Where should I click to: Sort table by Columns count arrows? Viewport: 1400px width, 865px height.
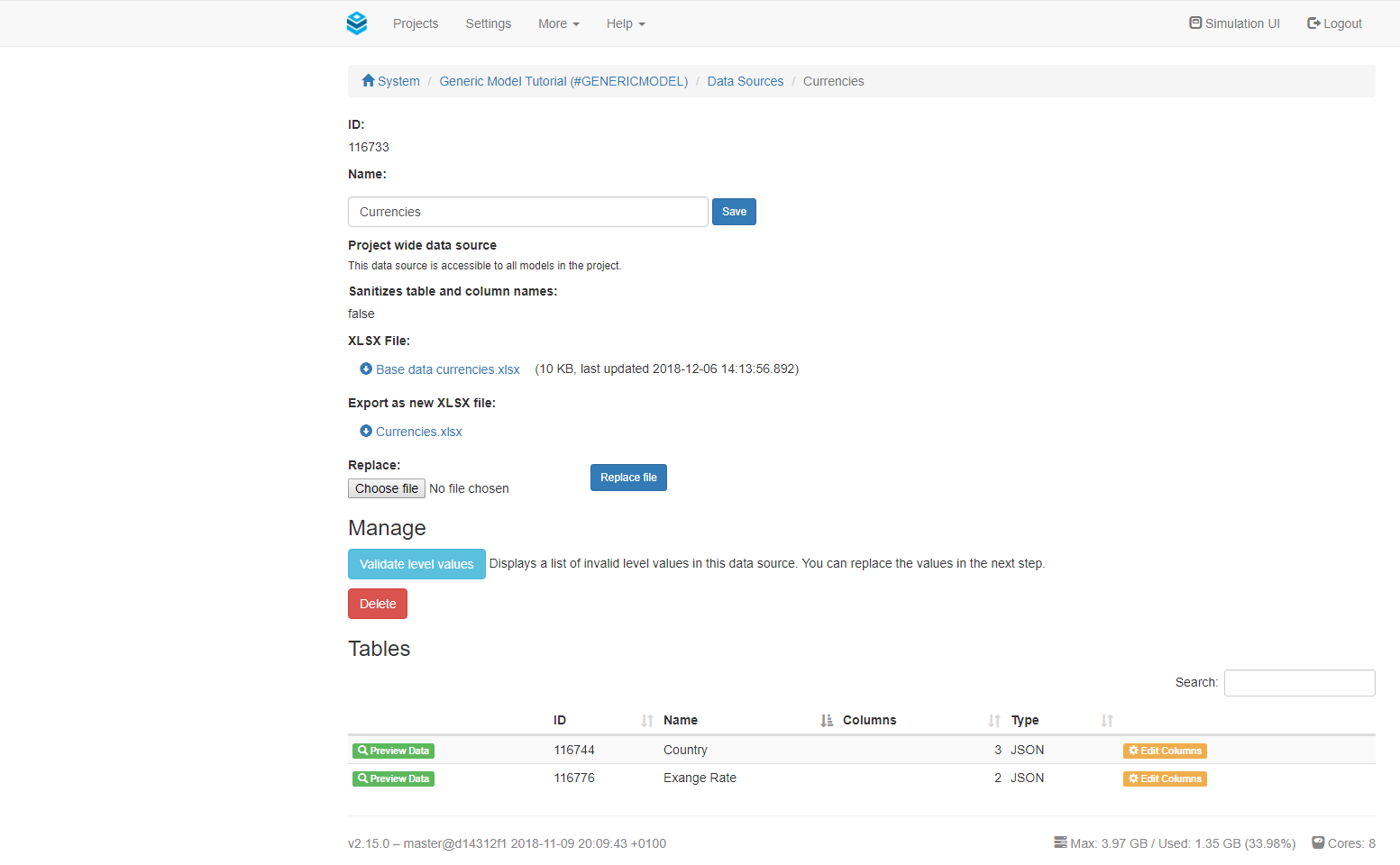(x=993, y=721)
